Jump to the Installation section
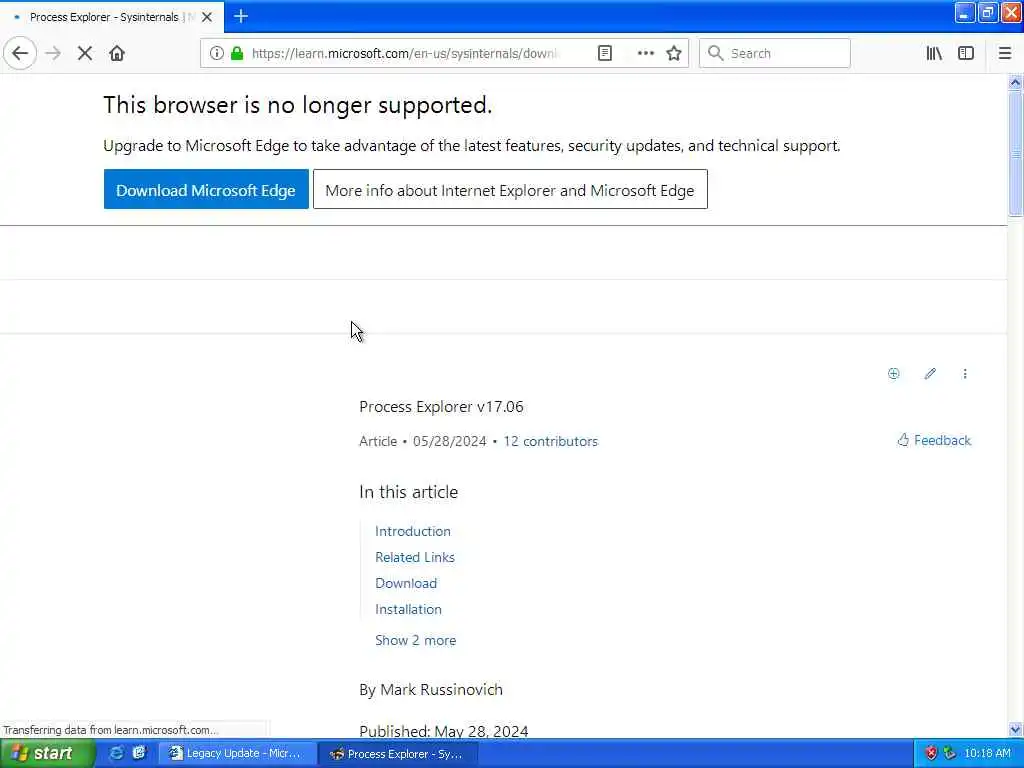Viewport: 1024px width, 768px height. tap(408, 609)
